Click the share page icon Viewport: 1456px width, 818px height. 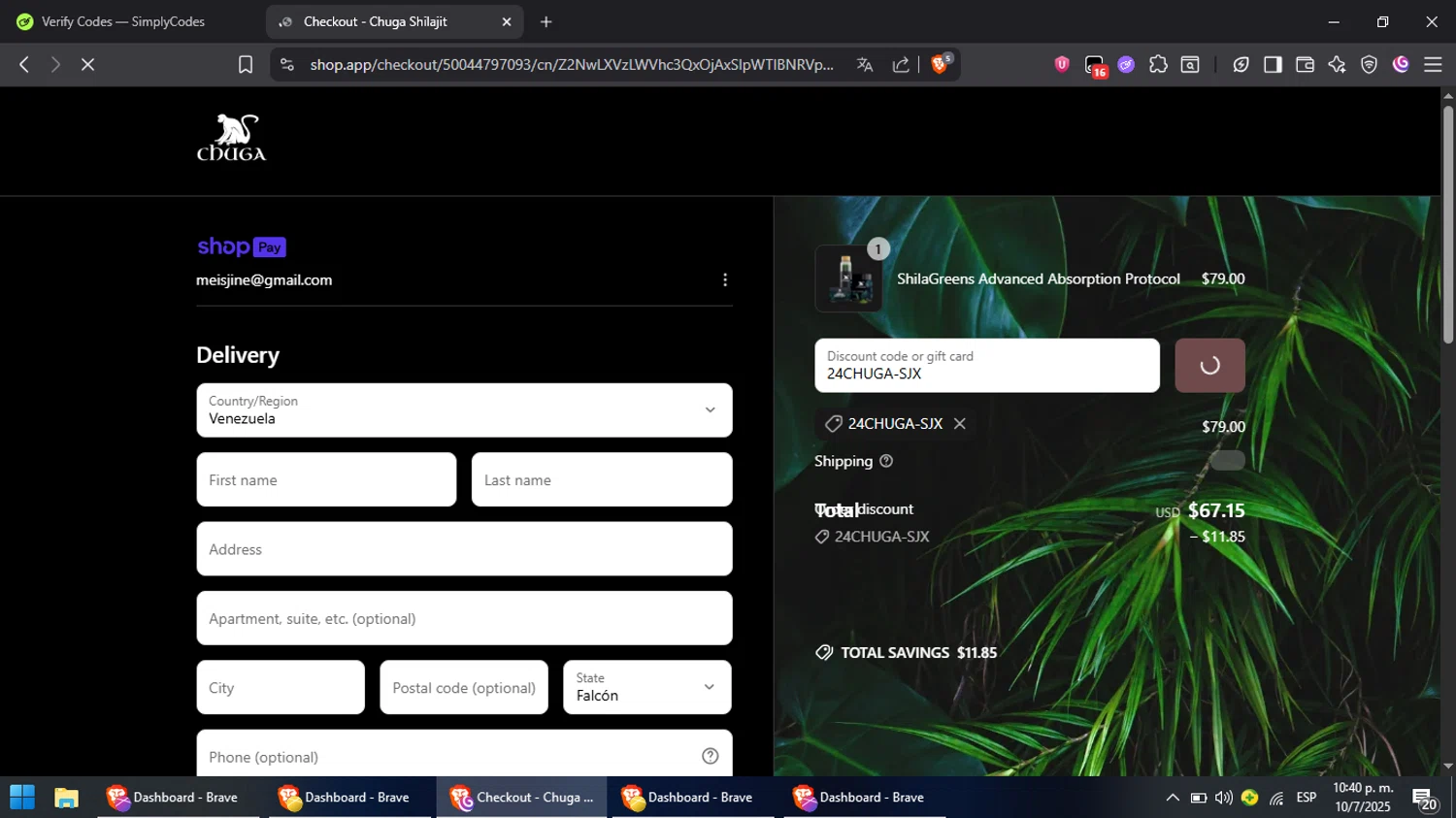[x=901, y=64]
